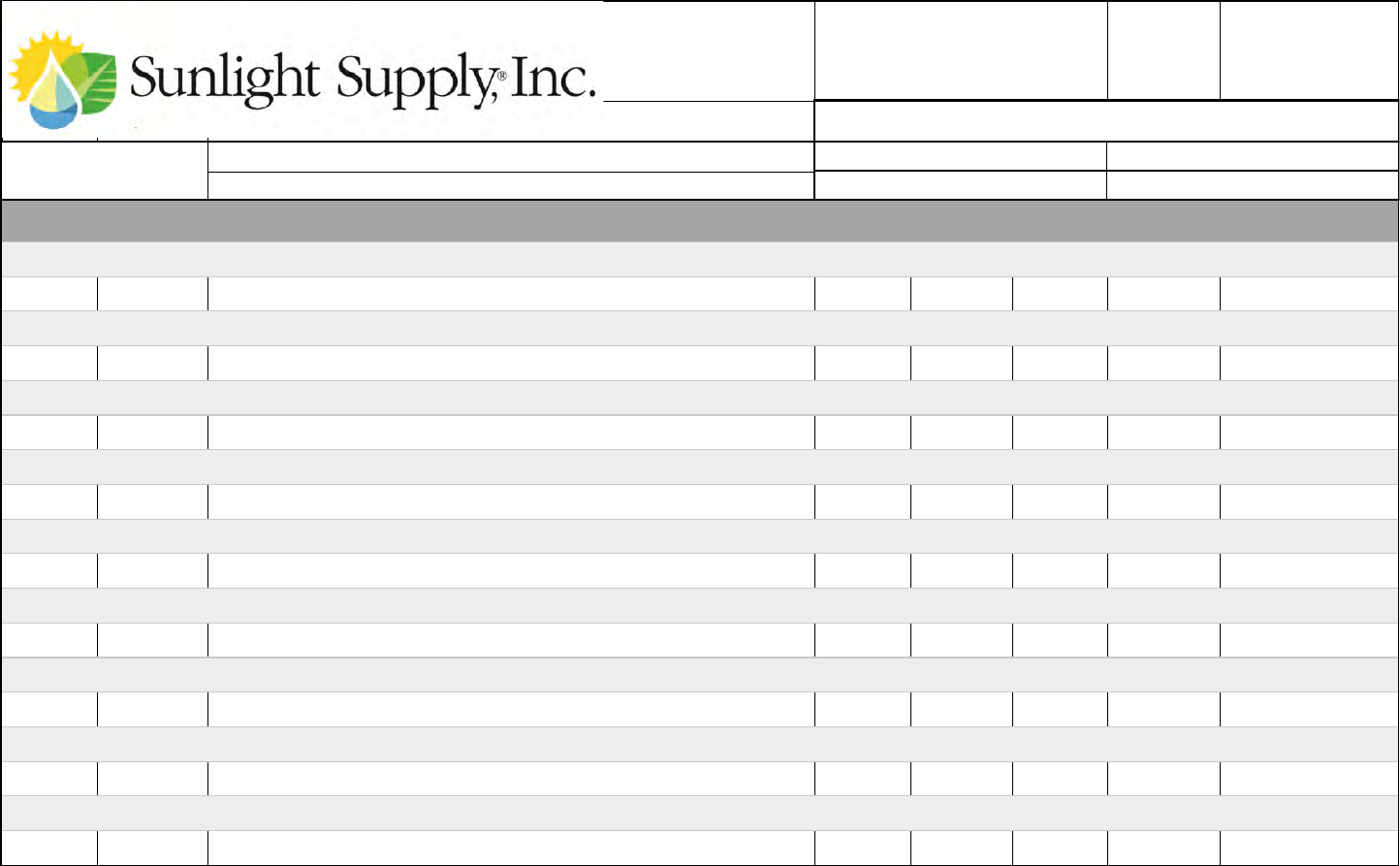Click the Inc. text in the logo
Image resolution: width=1400 pixels, height=866 pixels.
[x=551, y=78]
